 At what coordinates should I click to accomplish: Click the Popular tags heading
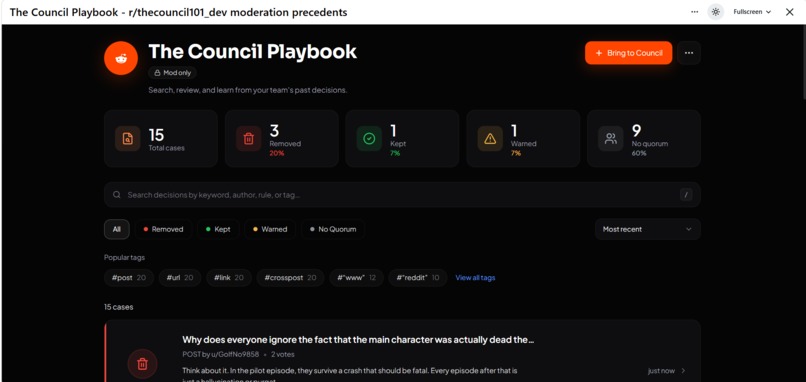tap(124, 258)
